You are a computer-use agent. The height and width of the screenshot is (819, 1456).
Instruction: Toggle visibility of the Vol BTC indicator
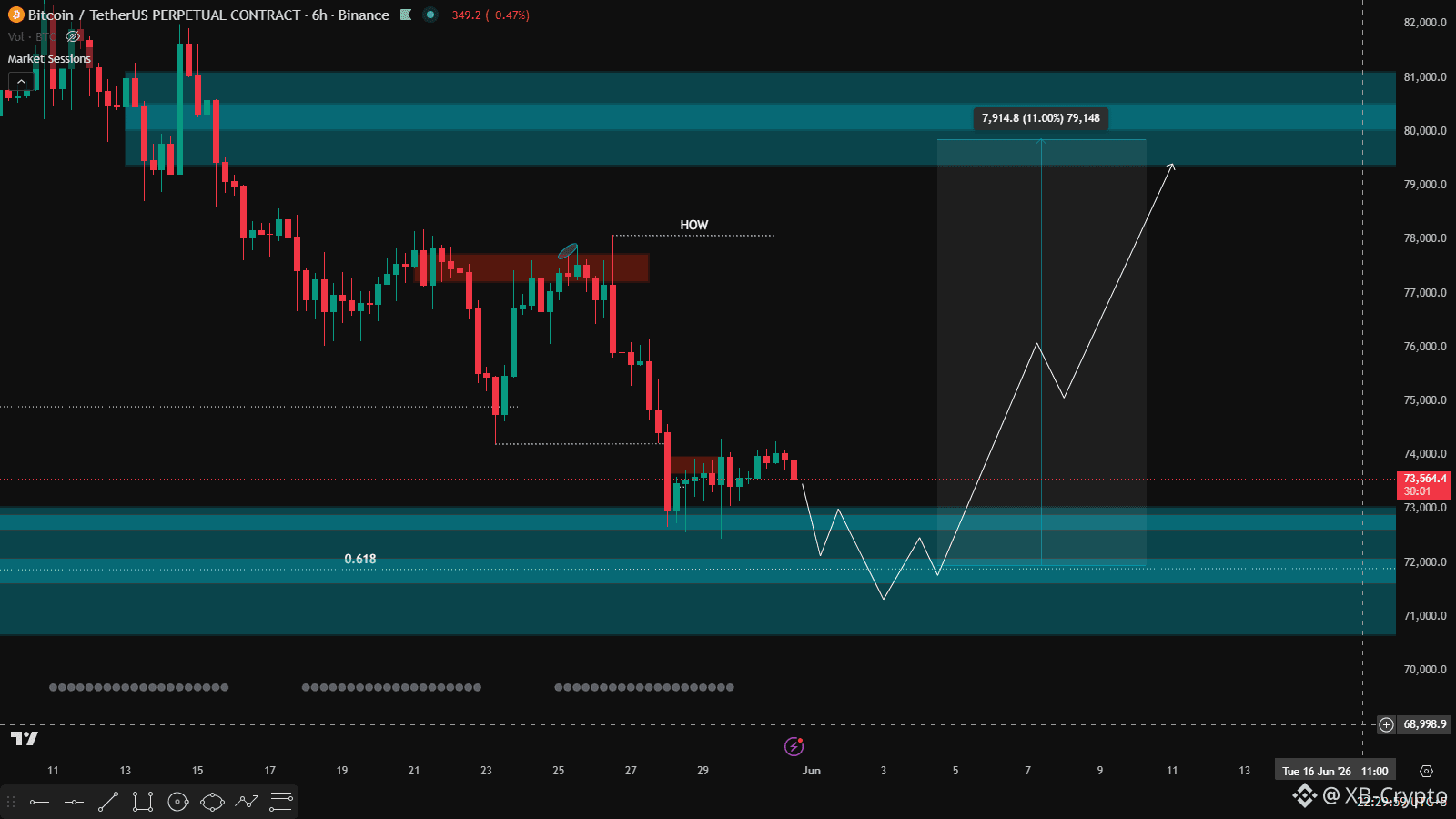point(73,36)
